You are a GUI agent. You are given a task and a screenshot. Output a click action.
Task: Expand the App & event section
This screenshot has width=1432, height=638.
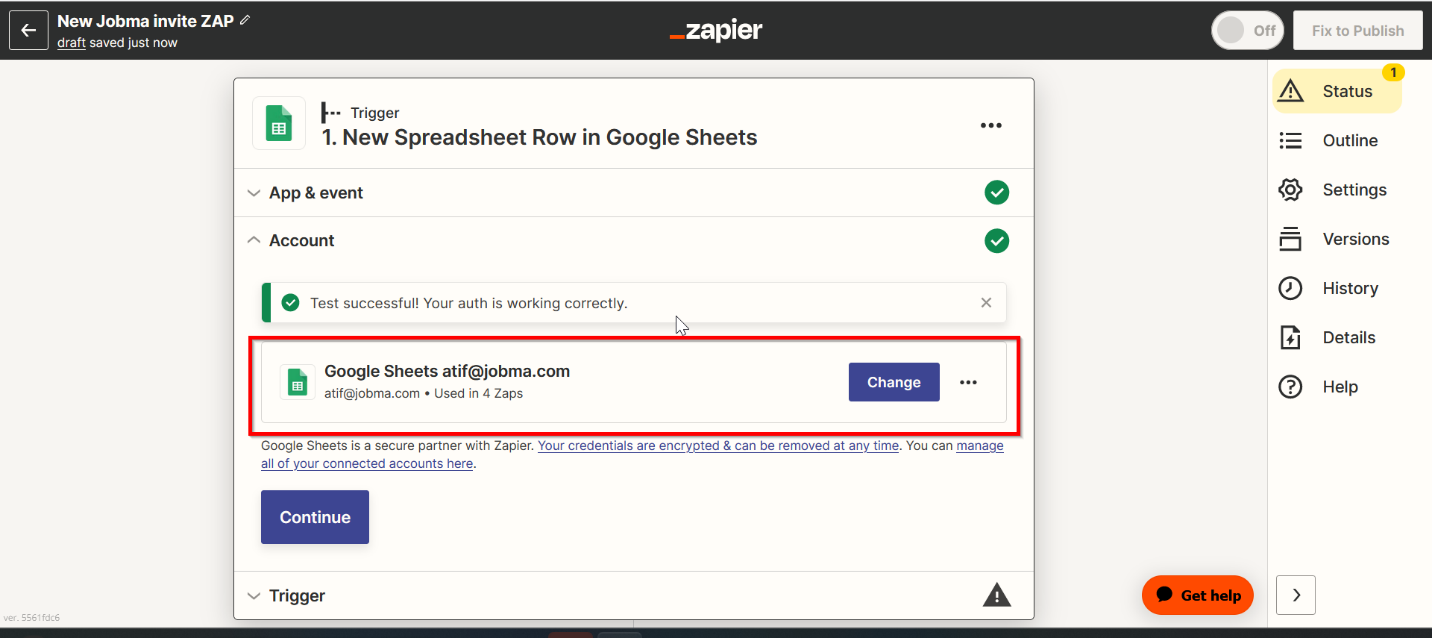[634, 193]
